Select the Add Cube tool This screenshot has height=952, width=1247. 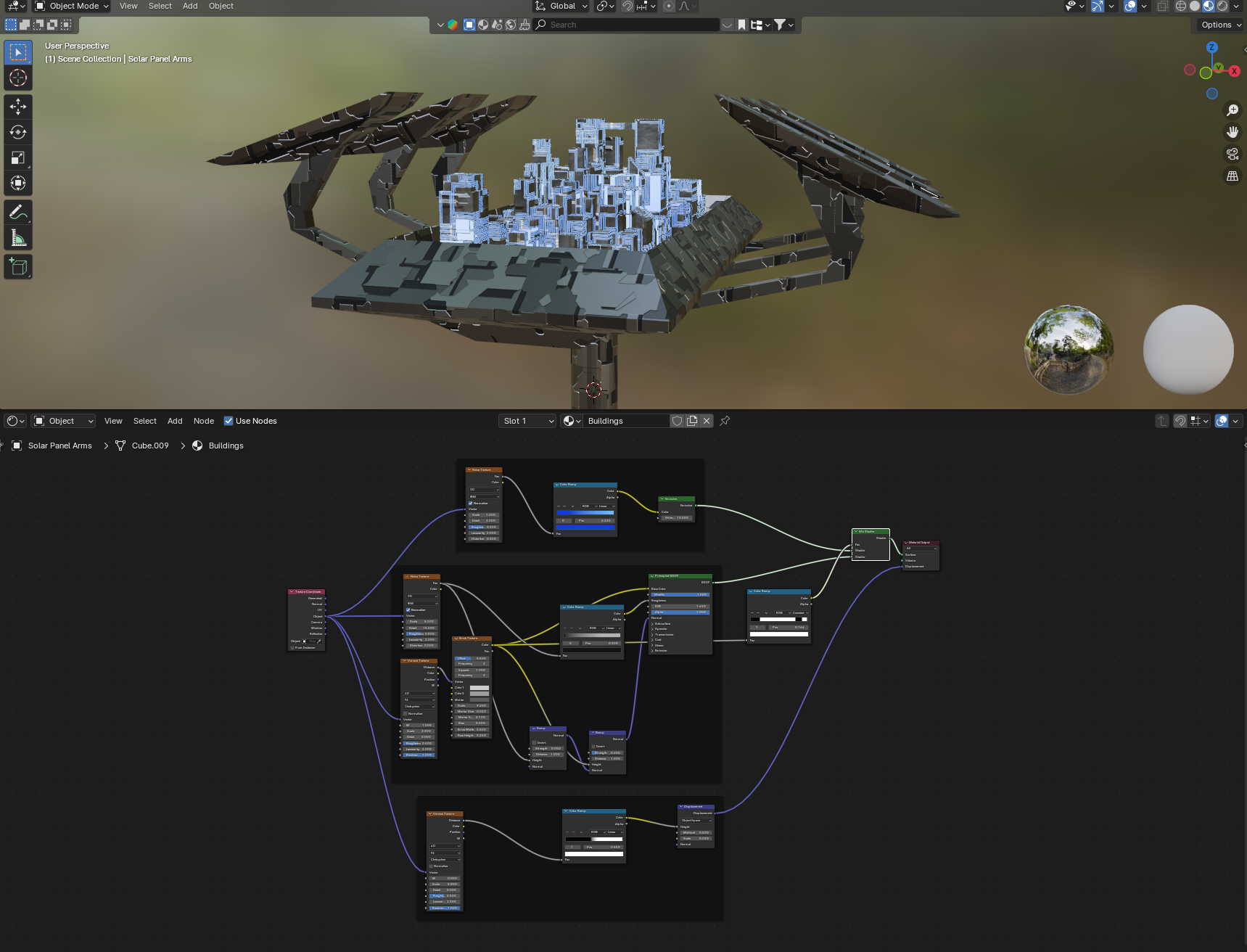(x=18, y=267)
